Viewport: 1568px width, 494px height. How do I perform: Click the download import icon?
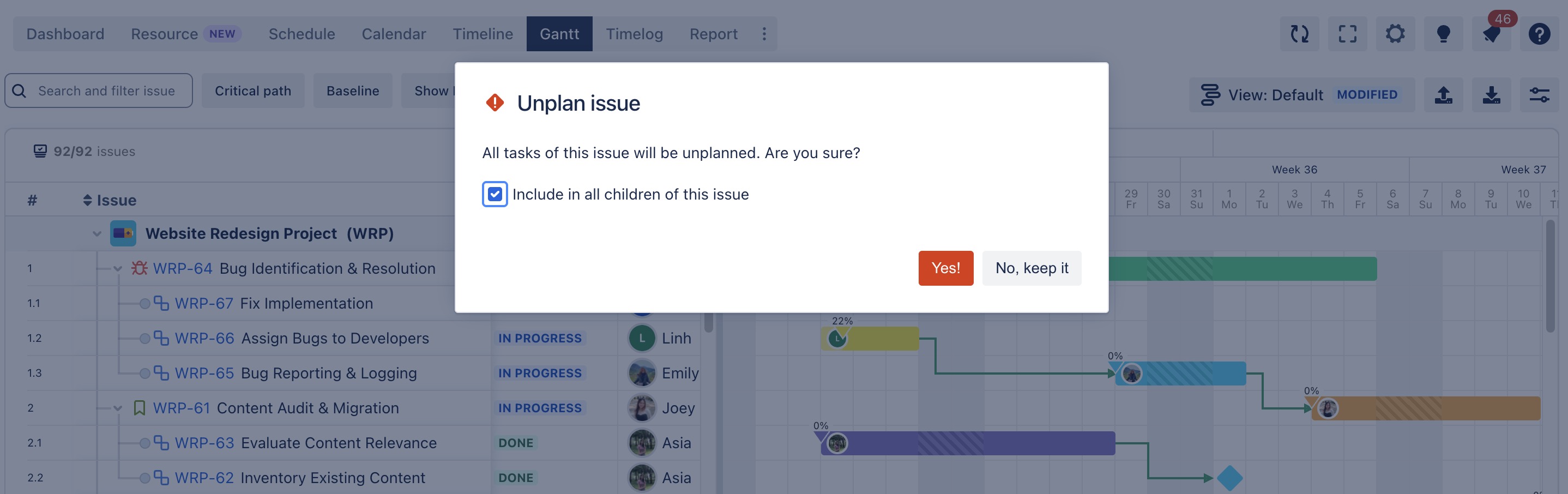click(x=1491, y=95)
